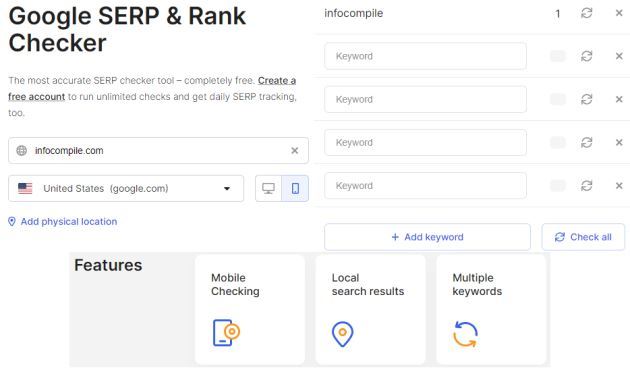This screenshot has height=374, width=630.
Task: Focus the first empty Keyword input
Action: (x=425, y=56)
